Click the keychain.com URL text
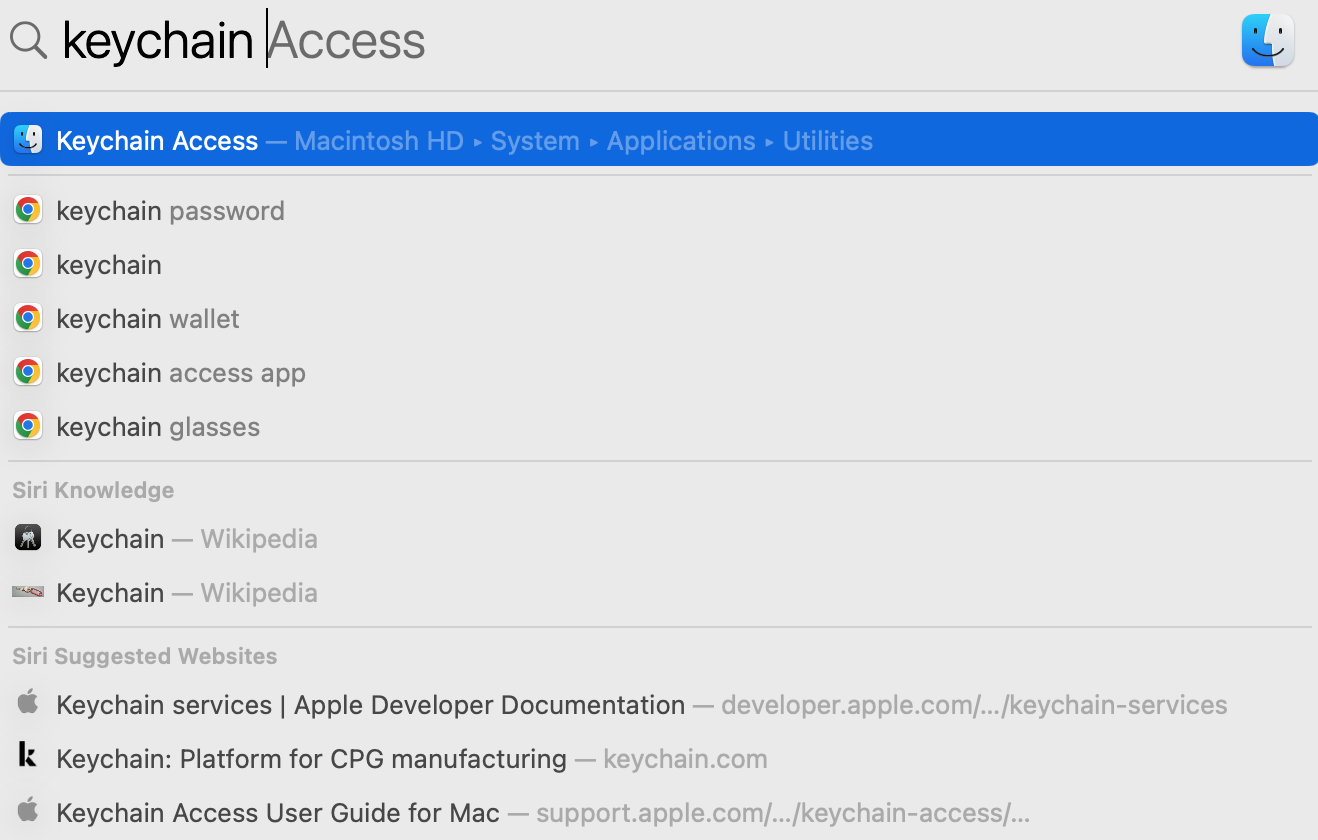 pos(685,759)
